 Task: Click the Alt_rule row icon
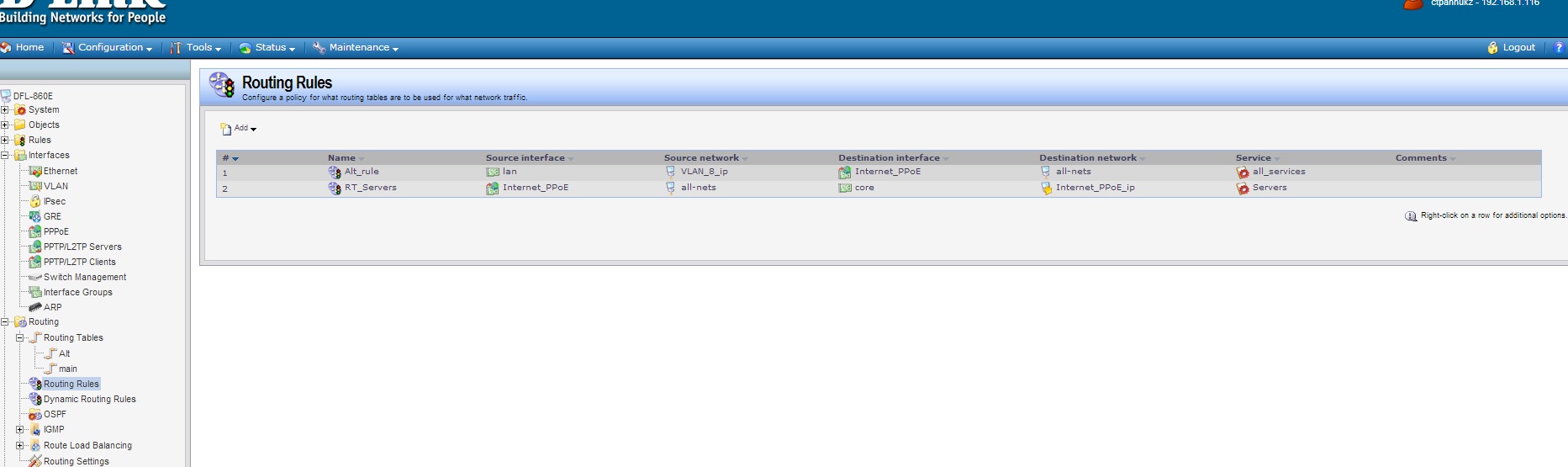point(335,172)
